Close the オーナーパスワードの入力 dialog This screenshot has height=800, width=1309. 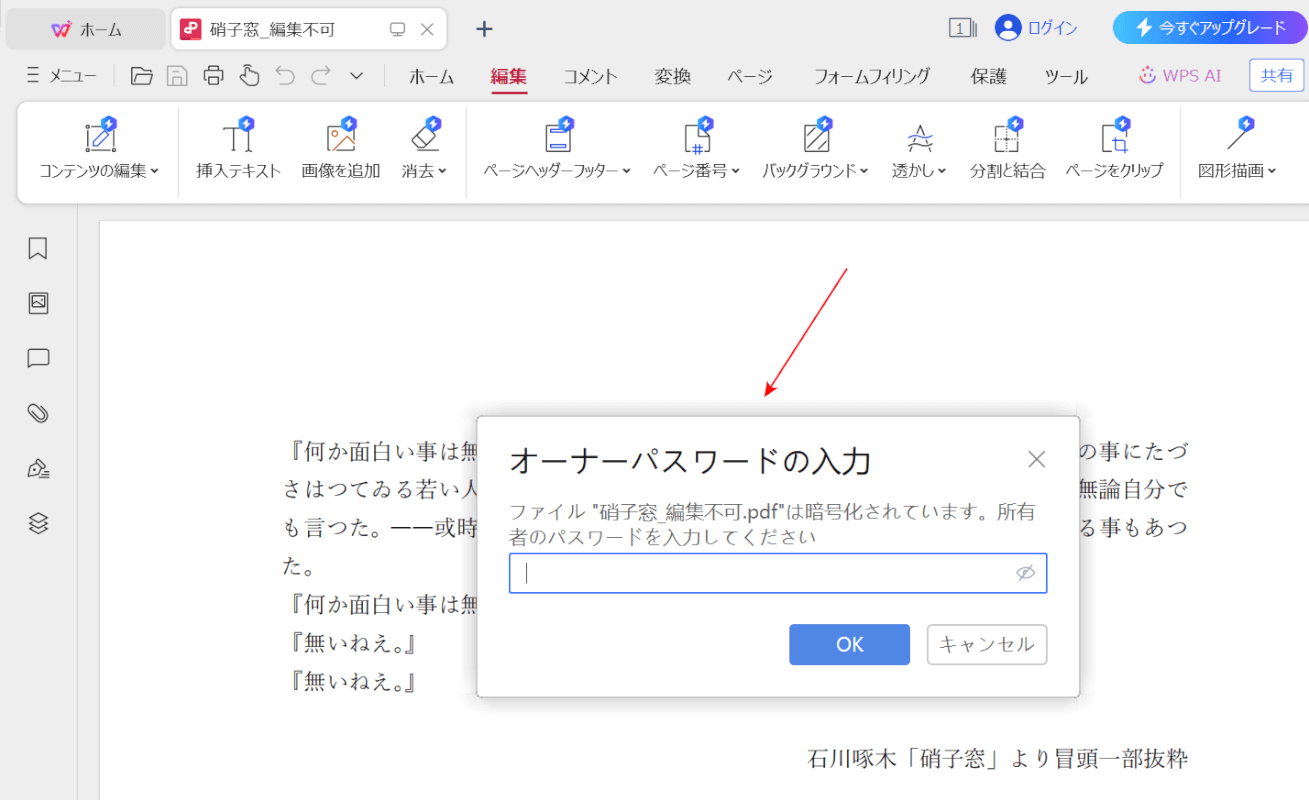(1036, 459)
